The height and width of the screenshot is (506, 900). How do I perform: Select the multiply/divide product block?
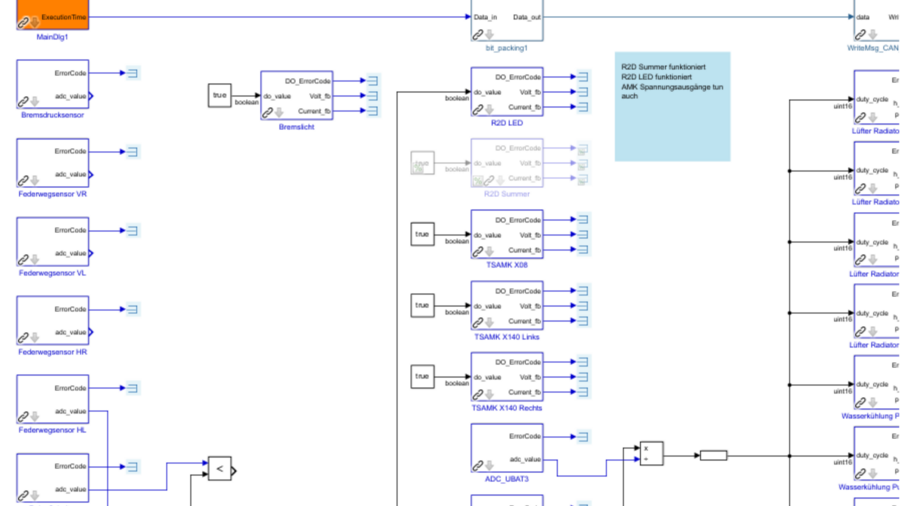click(651, 453)
